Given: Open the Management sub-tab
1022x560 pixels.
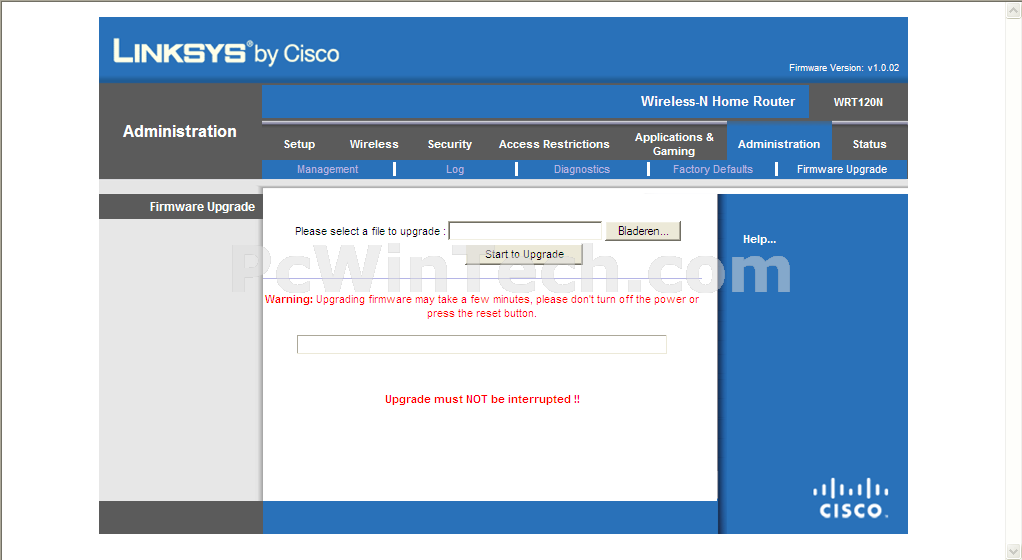Looking at the screenshot, I should tap(327, 169).
